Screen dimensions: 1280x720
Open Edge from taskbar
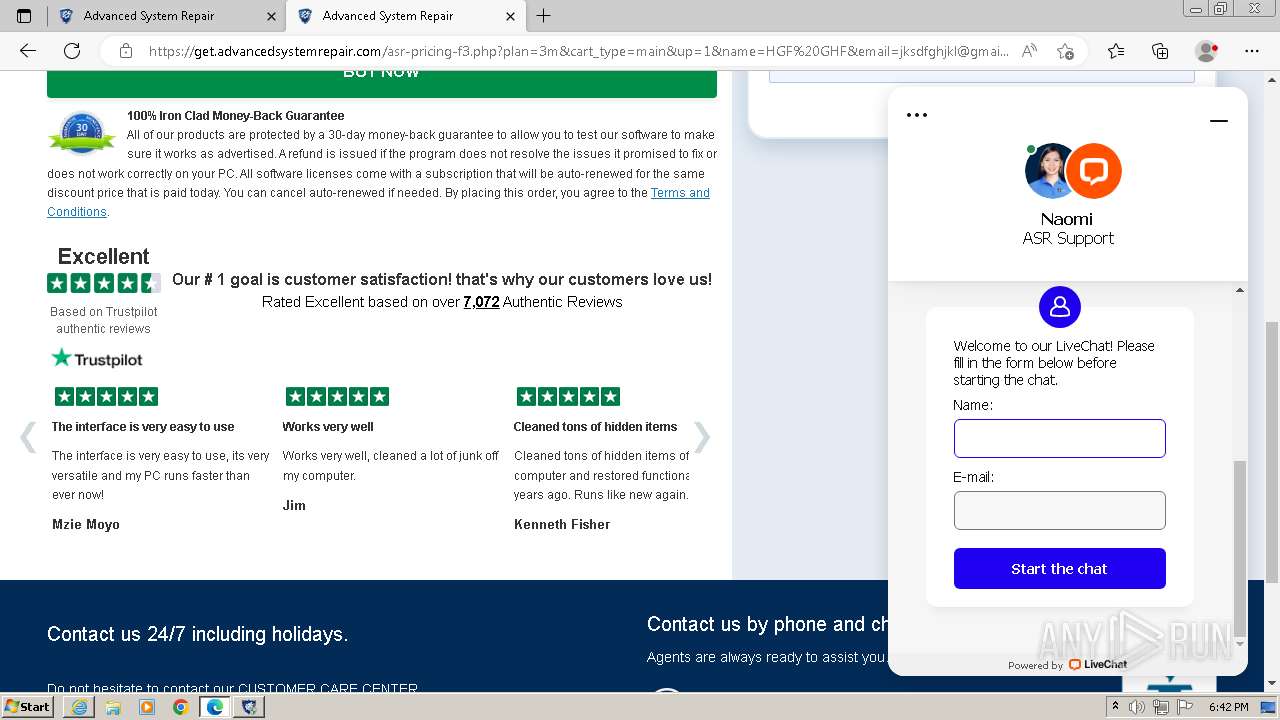(214, 707)
